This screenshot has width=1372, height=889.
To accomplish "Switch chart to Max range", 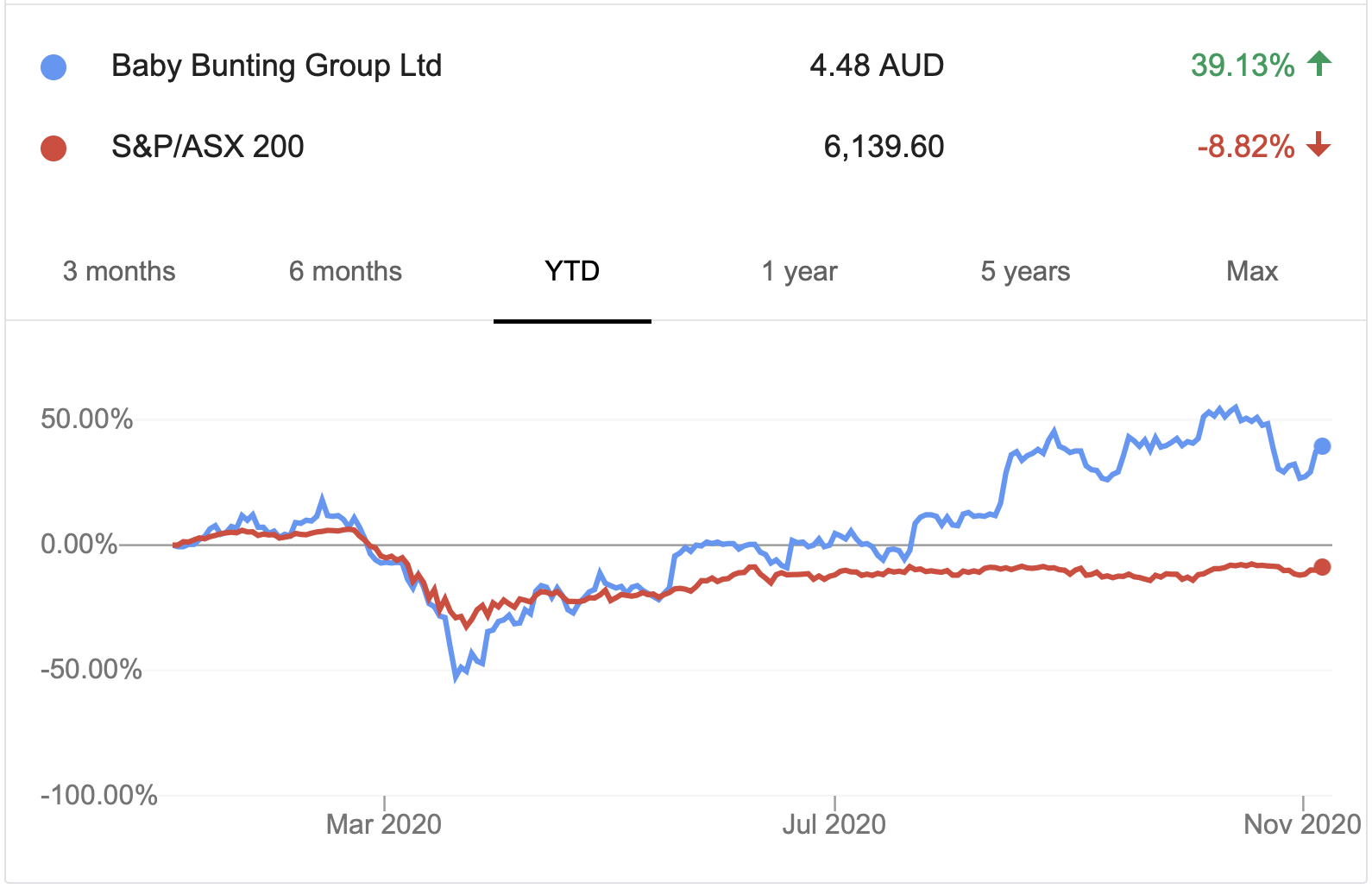I will click(x=1251, y=271).
